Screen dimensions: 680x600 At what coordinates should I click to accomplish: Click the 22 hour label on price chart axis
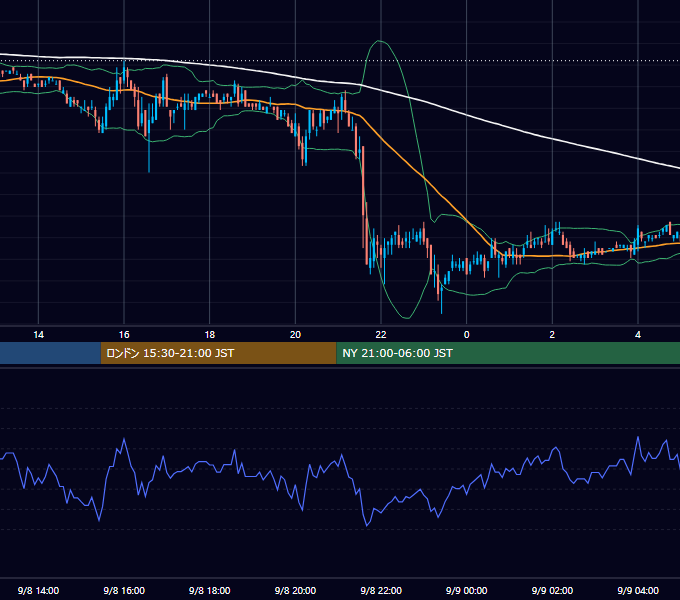[x=381, y=335]
